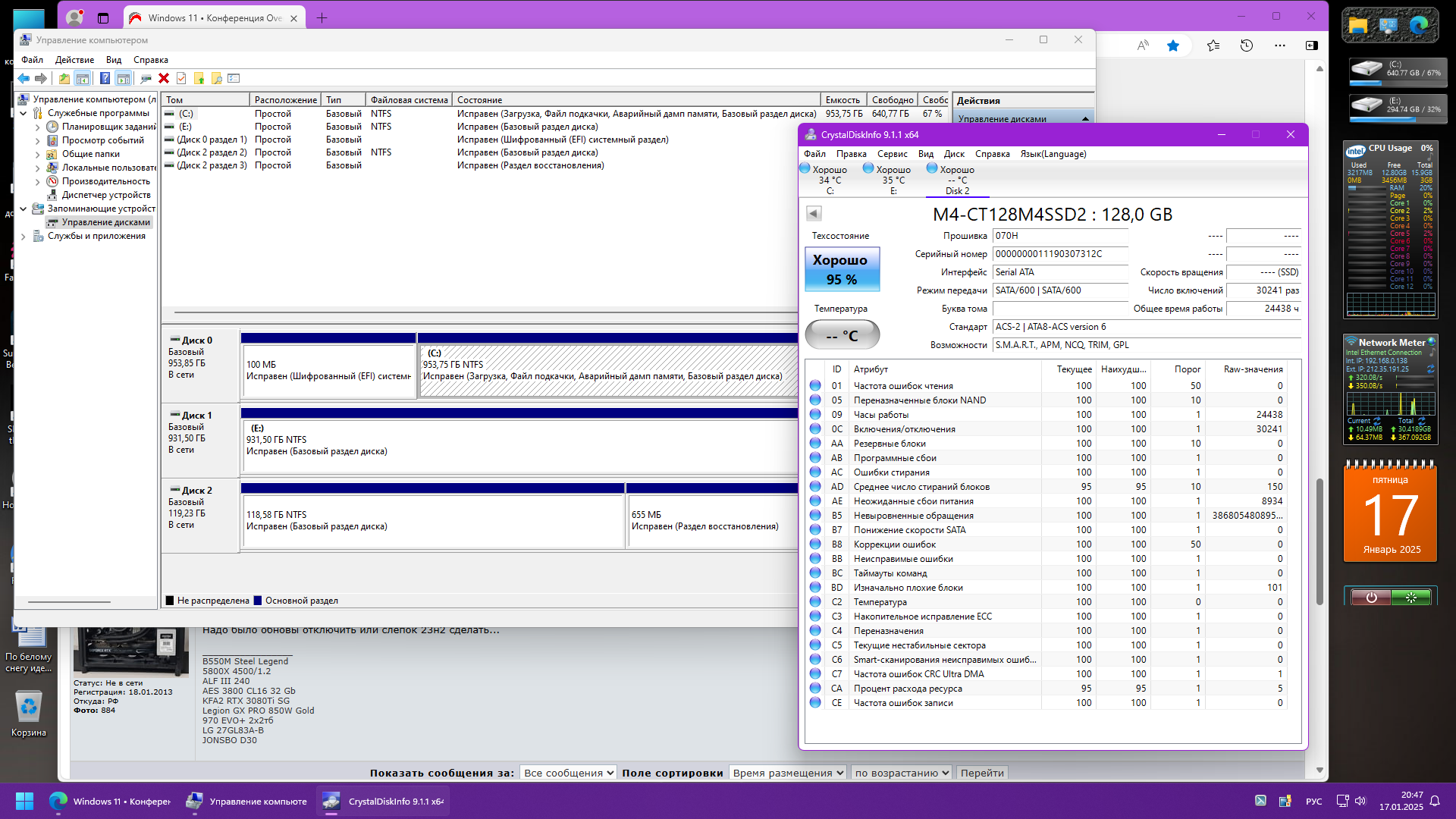Click the red power button gadget
Viewport: 1456px width, 819px height.
[1371, 598]
